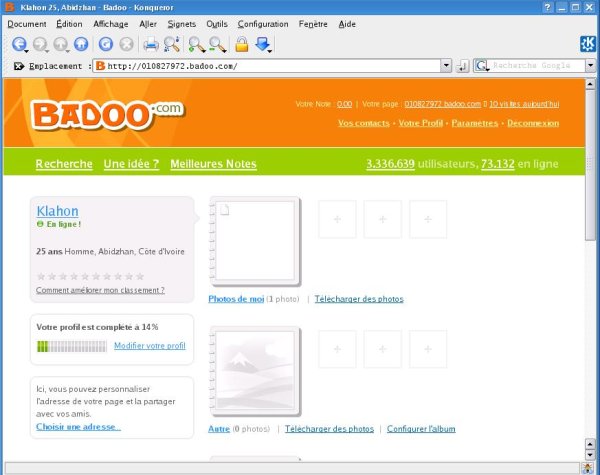Click 'Télécharger des photos' next to Photos de moi
Viewport: 600px width, 475px height.
359,299
